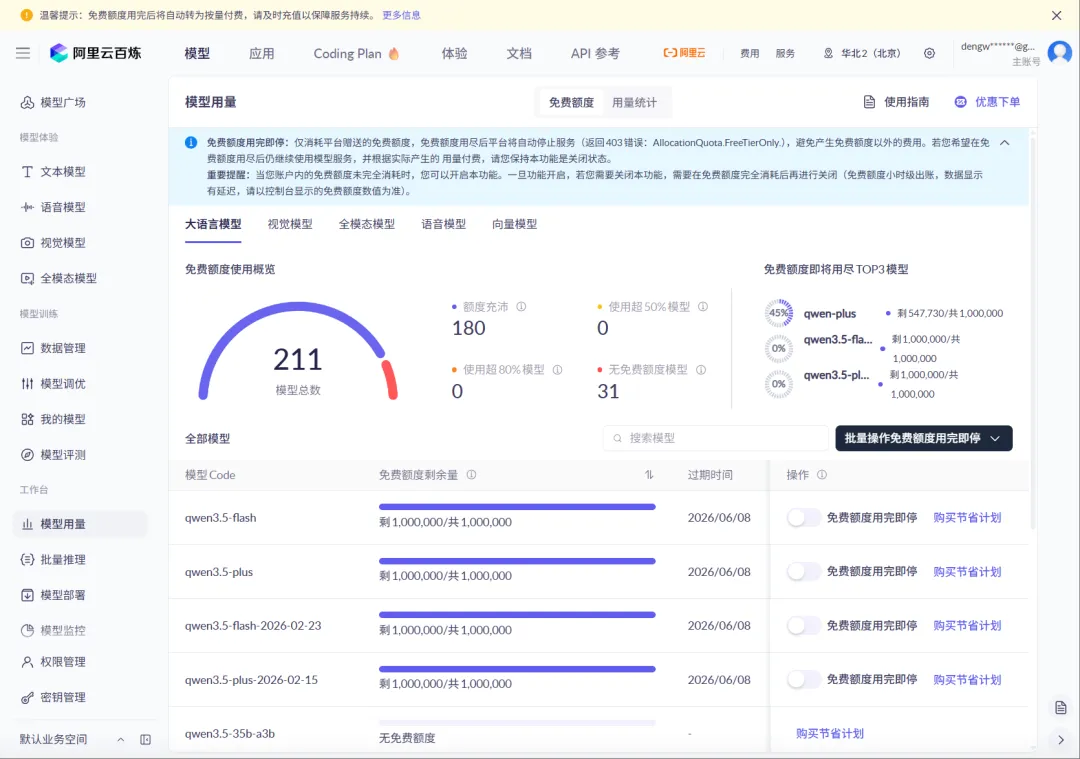The width and height of the screenshot is (1080, 759).
Task: Toggle 免费额度用完即停 for qwen3.5-flash
Action: (x=804, y=517)
